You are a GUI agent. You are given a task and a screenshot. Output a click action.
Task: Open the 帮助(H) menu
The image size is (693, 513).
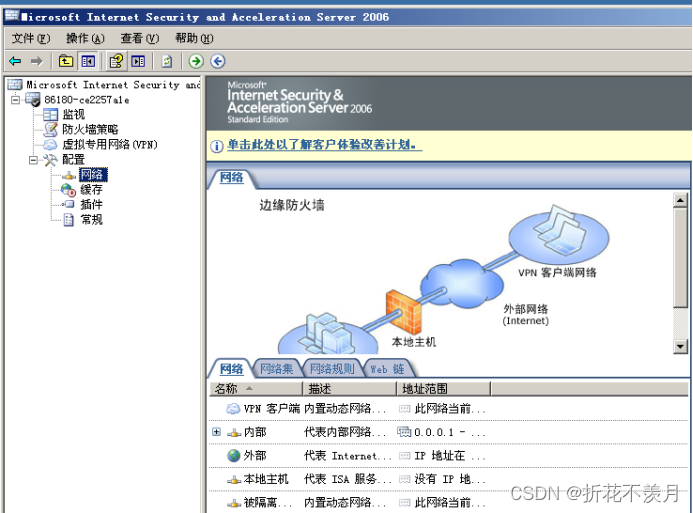pyautogui.click(x=194, y=38)
